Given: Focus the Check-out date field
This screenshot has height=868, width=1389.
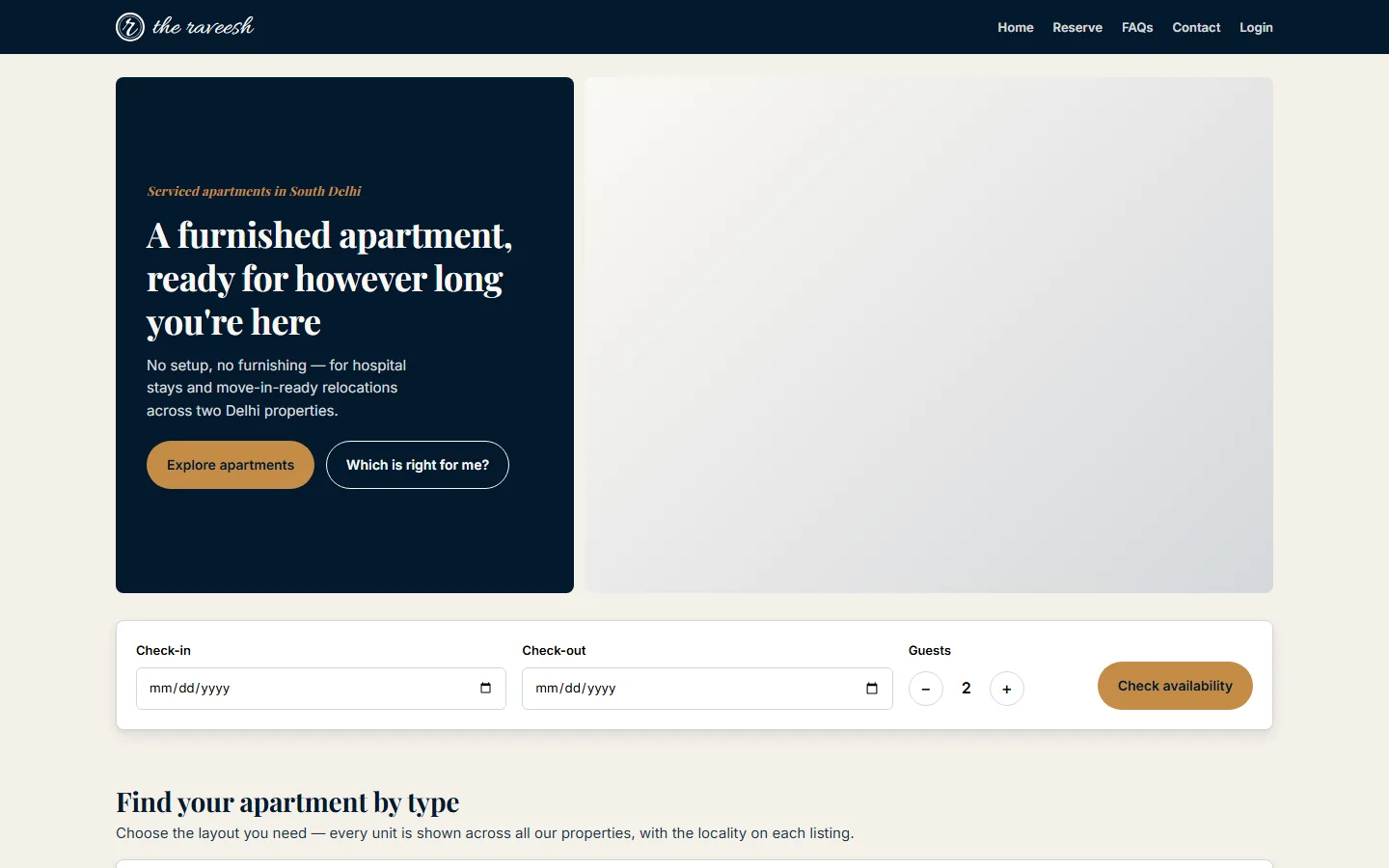Looking at the screenshot, I should coord(707,689).
